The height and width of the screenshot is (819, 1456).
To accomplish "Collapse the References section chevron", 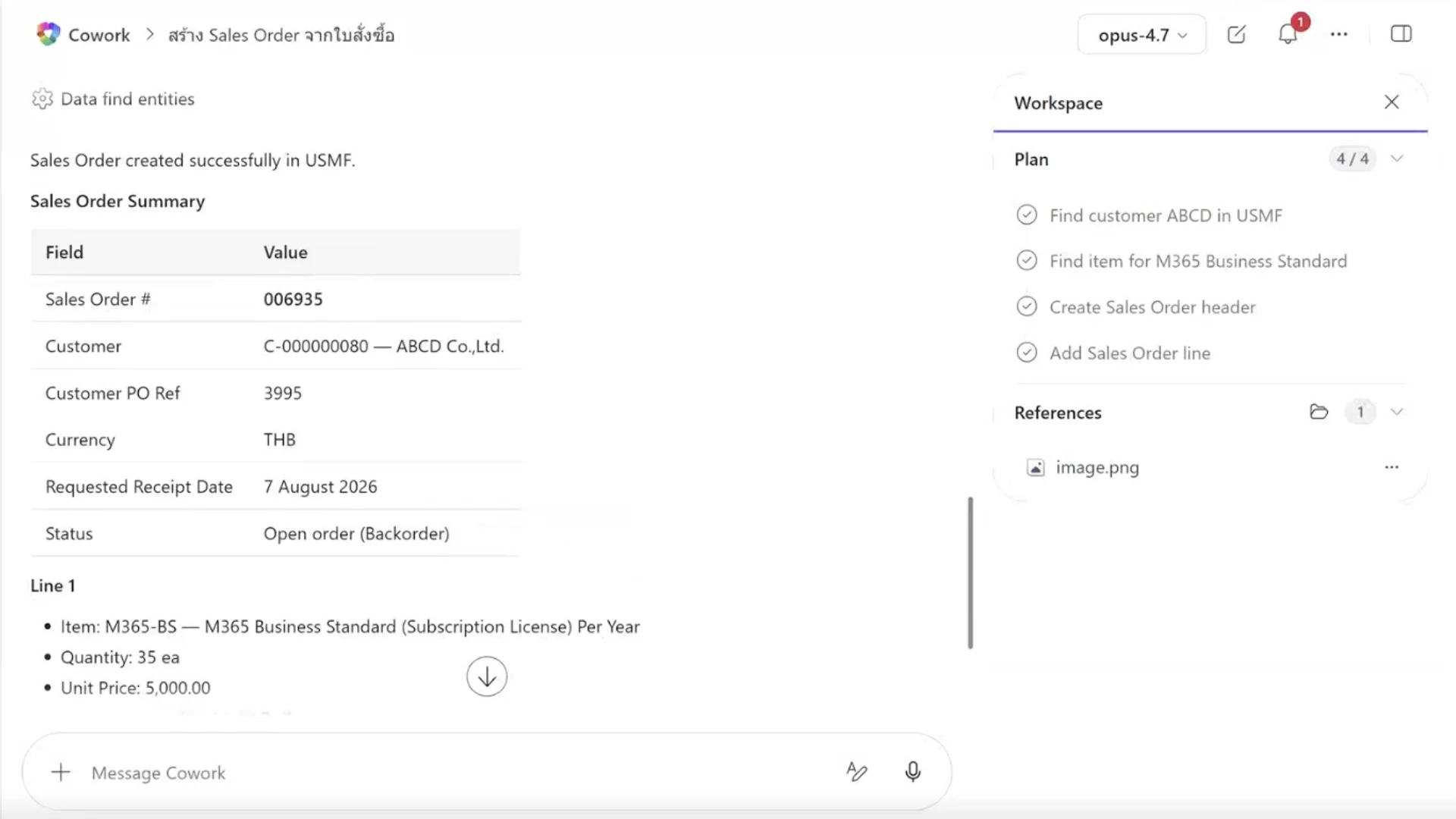I will click(x=1397, y=412).
